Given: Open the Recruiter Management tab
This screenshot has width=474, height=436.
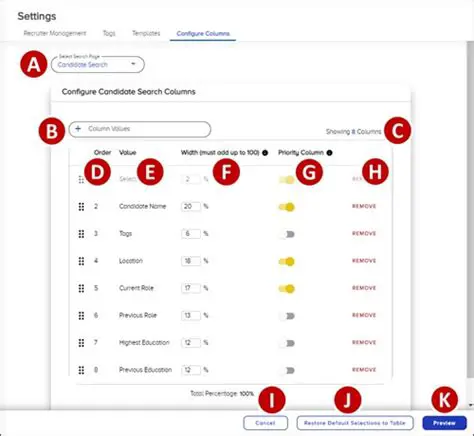Looking at the screenshot, I should click(x=55, y=33).
